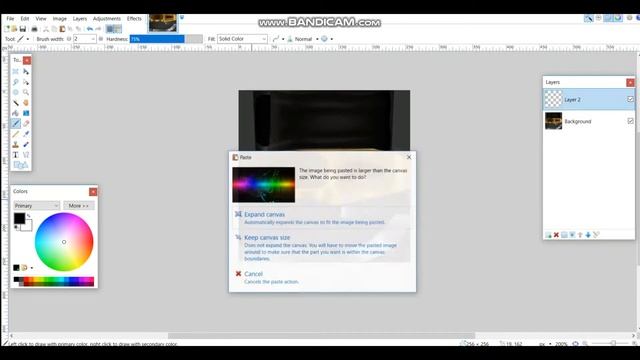
Task: Toggle visibility checkbox of Layer 2
Action: pos(630,99)
